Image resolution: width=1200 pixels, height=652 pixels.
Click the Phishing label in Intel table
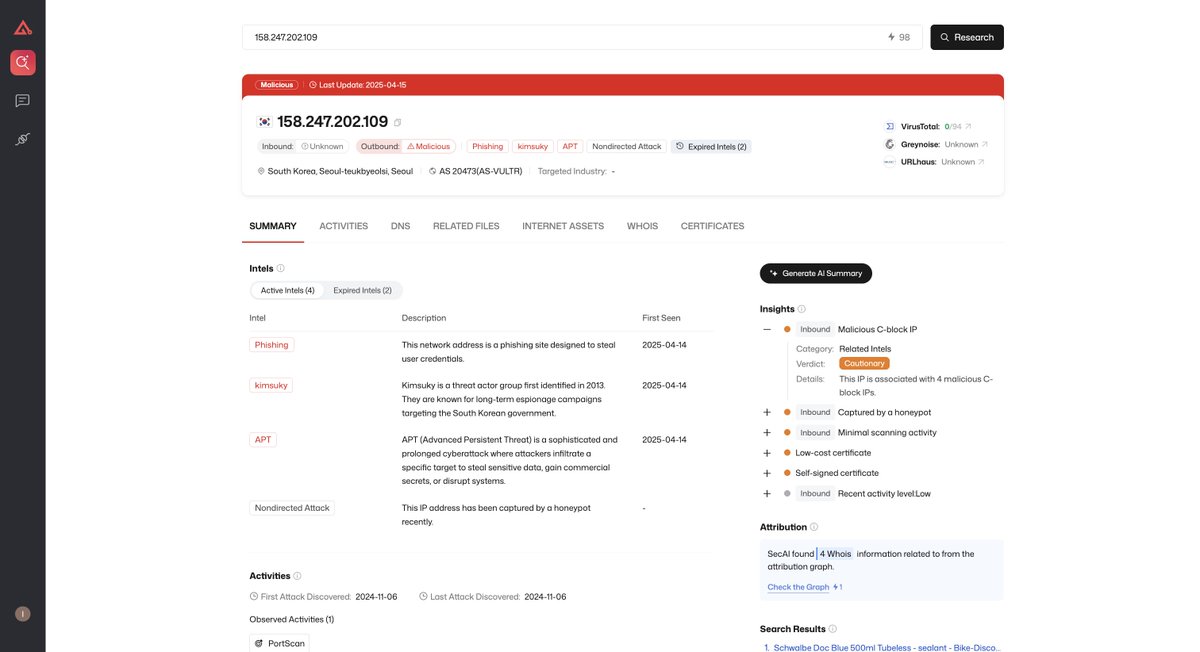pos(272,345)
